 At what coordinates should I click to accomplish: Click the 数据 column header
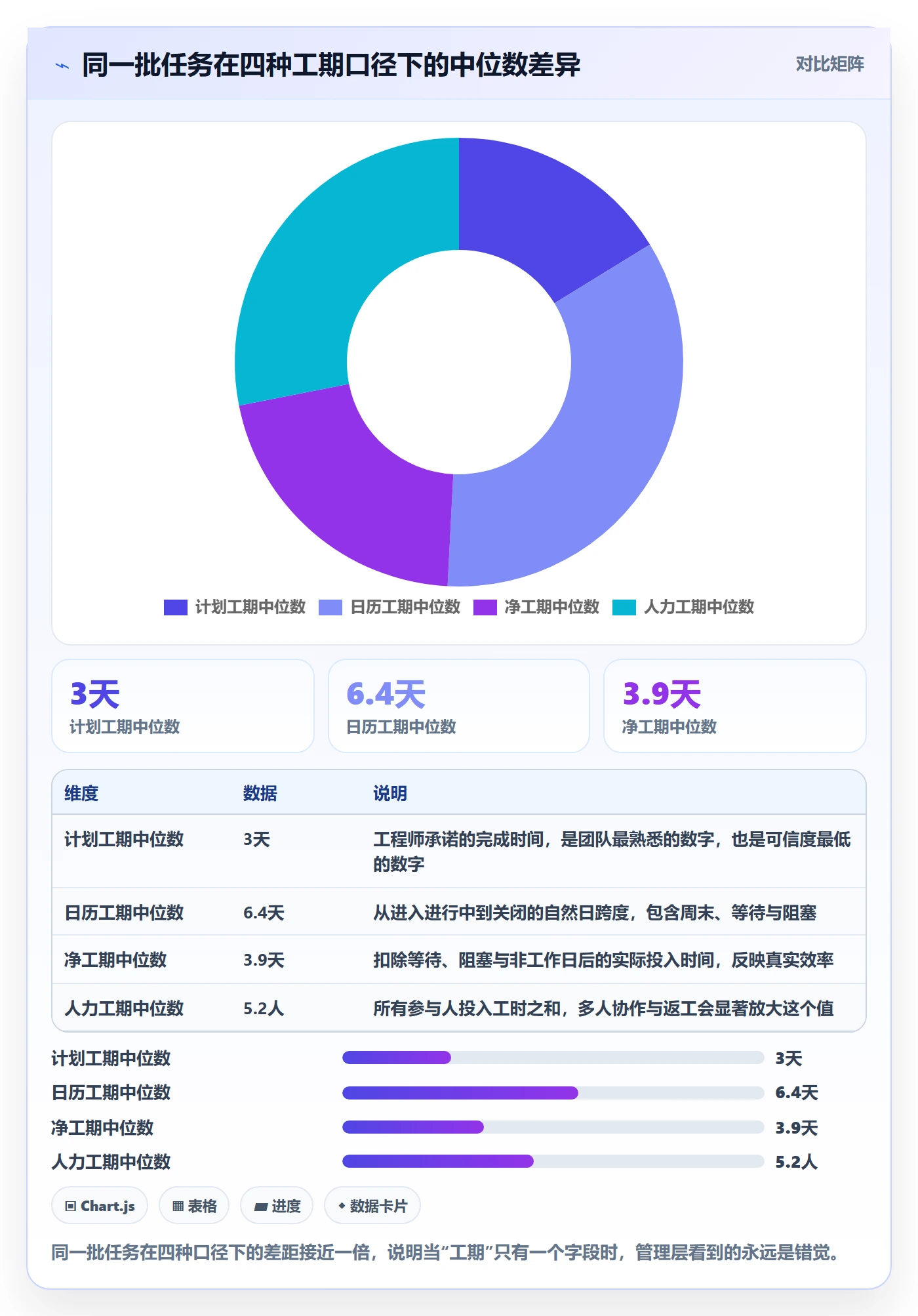coord(260,793)
